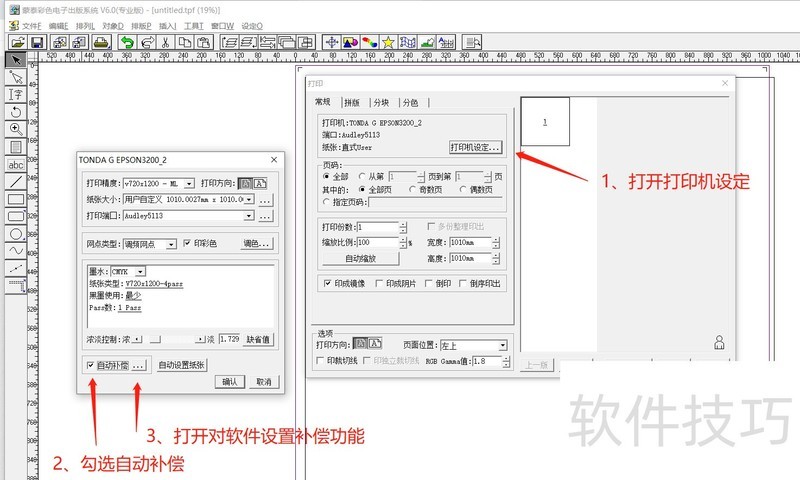Toggle the 印成镜像 checkbox
Viewport: 800px width, 480px height.
tap(328, 283)
